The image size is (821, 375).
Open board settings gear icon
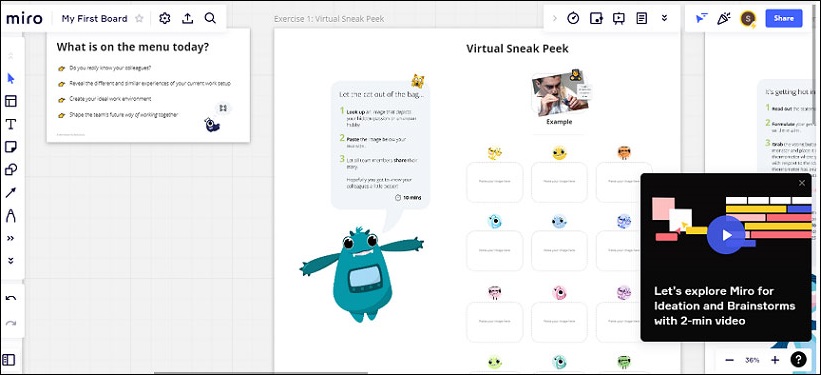pyautogui.click(x=165, y=18)
